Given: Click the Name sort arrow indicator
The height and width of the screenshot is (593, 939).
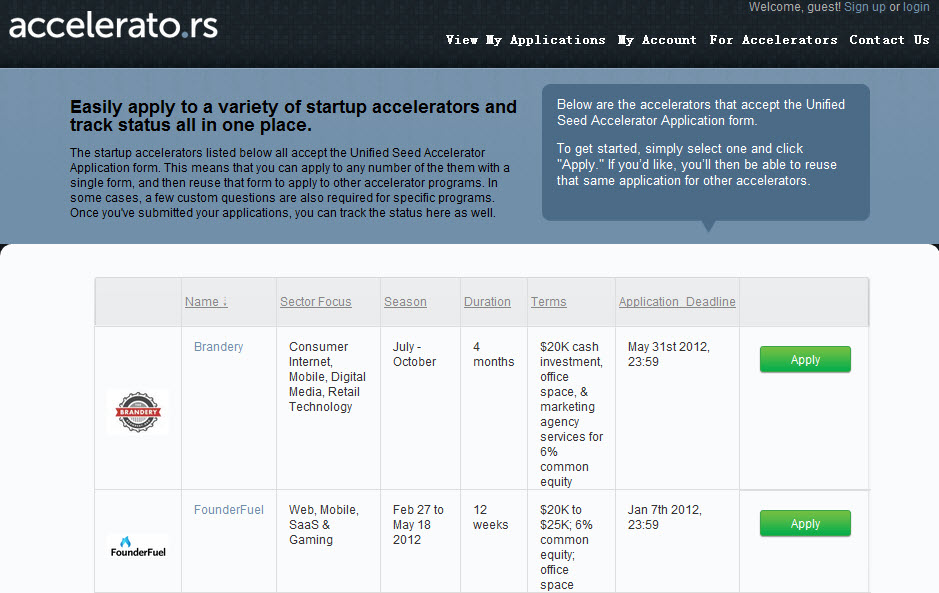Looking at the screenshot, I should [x=225, y=302].
